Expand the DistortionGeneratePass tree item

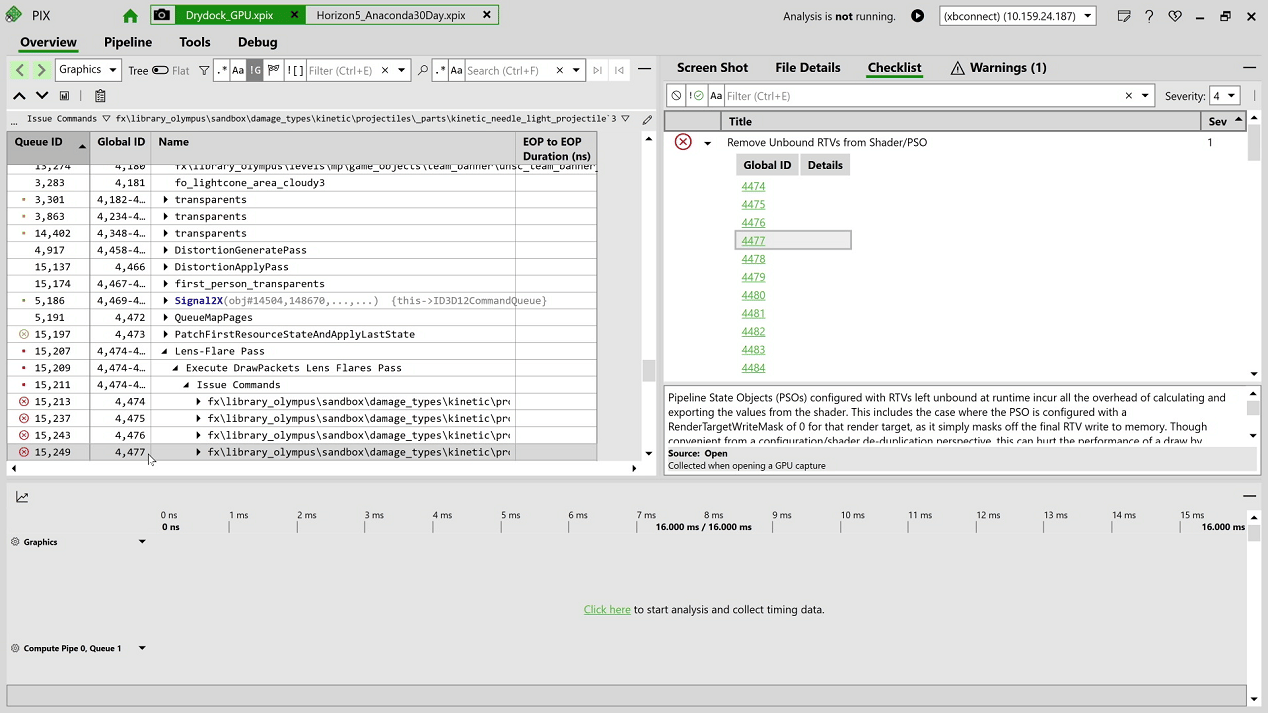[166, 250]
